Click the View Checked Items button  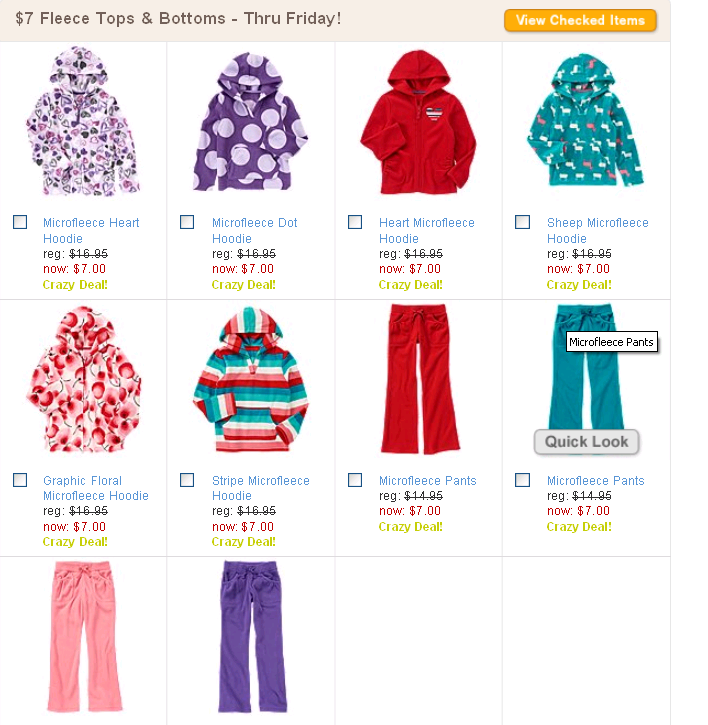point(580,20)
